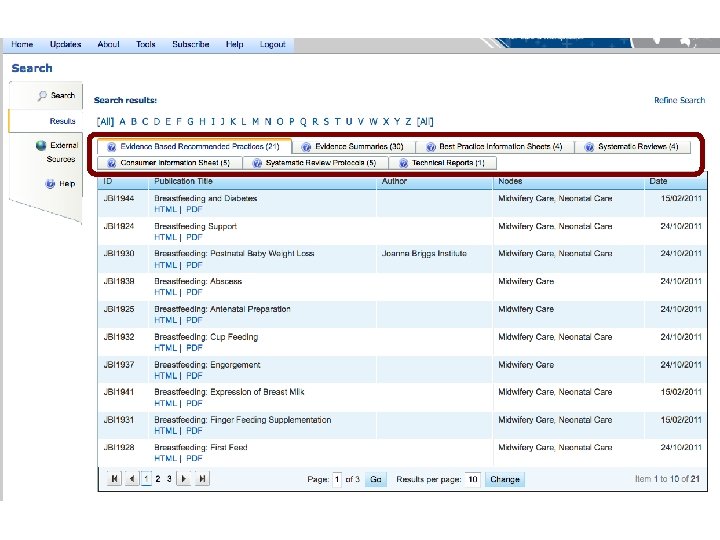Open Best Practice Information Sheets tab
Image resolution: width=720 pixels, height=540 pixels.
coord(495,146)
